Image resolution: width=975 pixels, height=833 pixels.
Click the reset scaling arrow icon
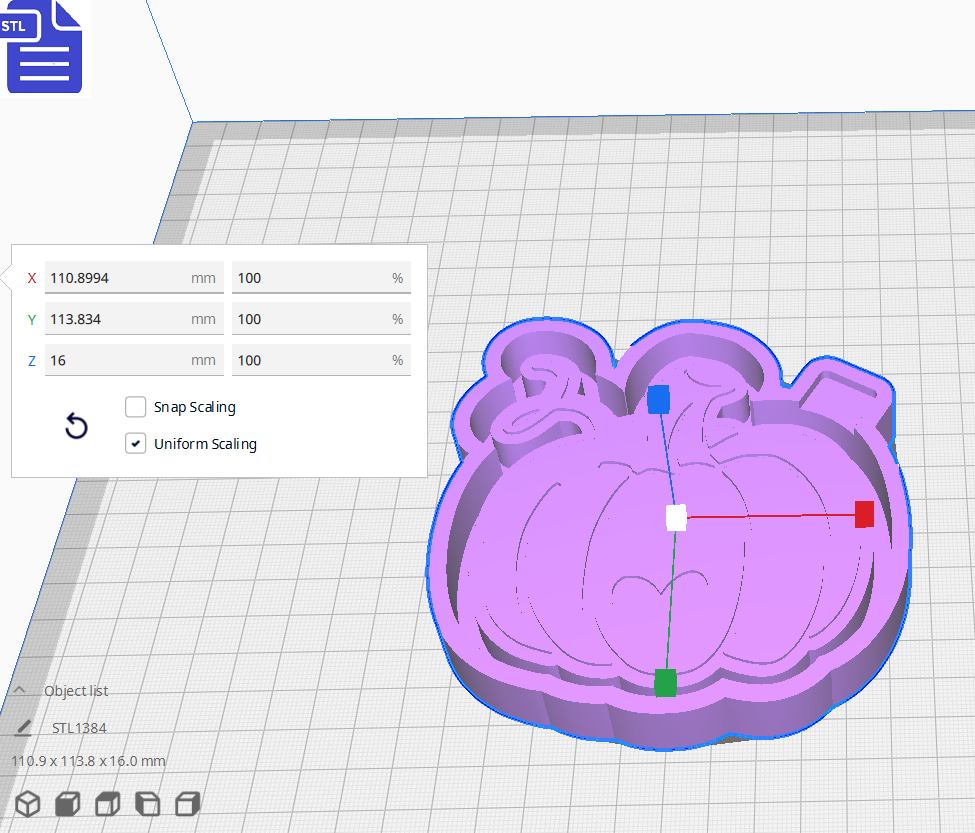click(76, 426)
